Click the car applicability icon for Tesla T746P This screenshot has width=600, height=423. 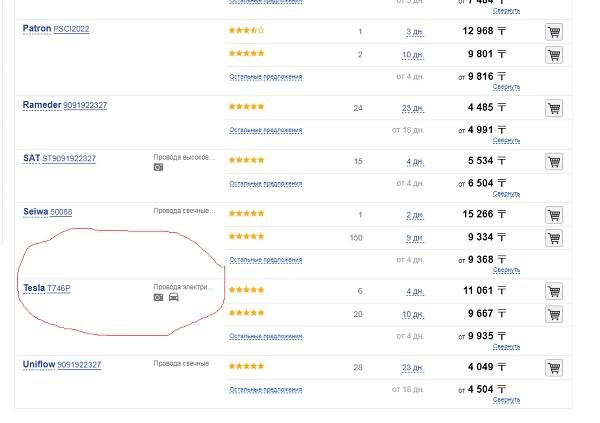(174, 298)
